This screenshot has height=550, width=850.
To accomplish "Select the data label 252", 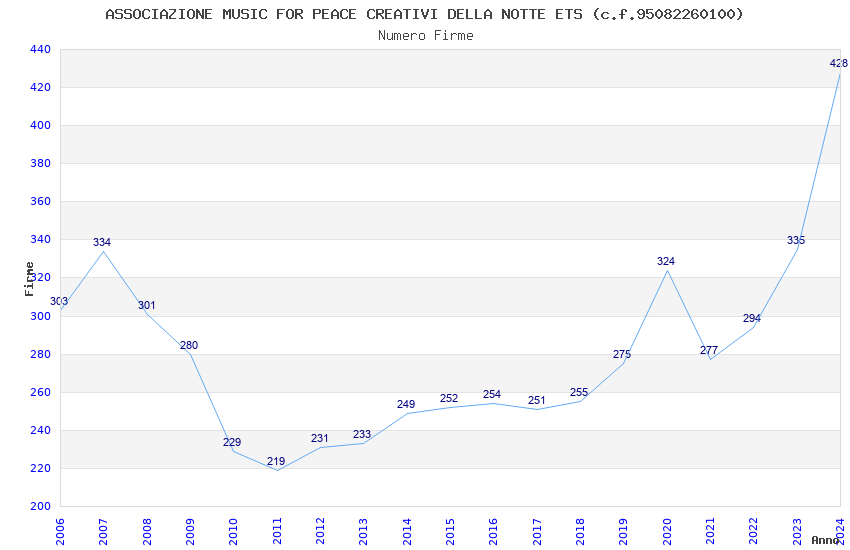I will click(449, 398).
